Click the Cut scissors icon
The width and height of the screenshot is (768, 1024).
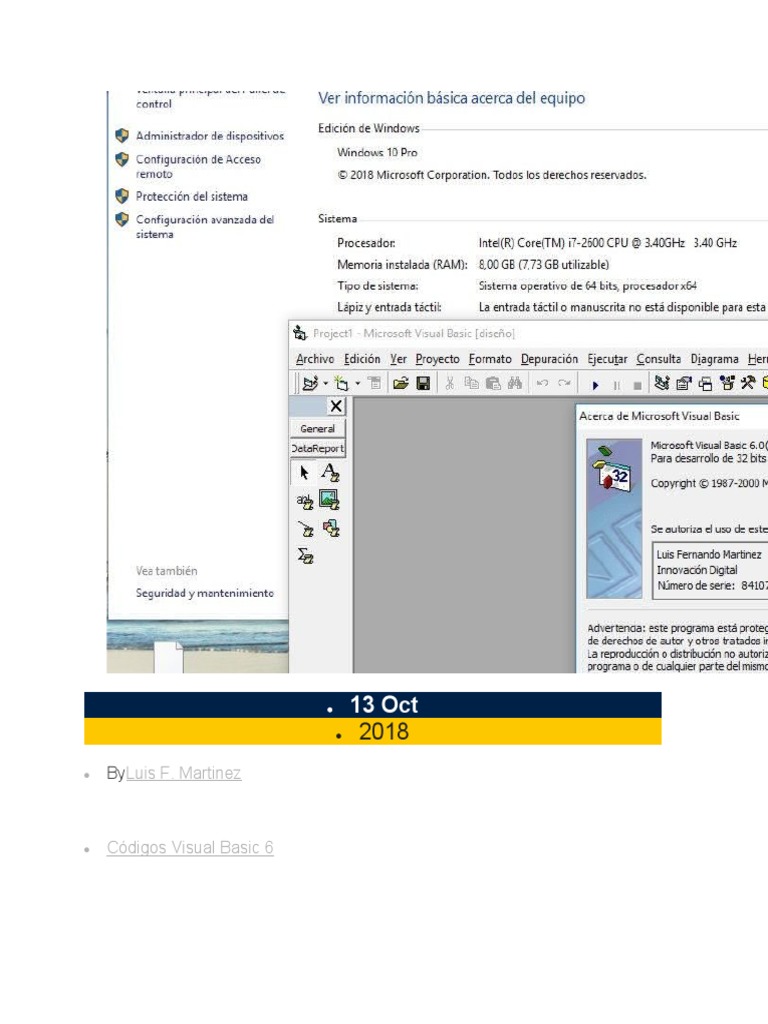[449, 383]
